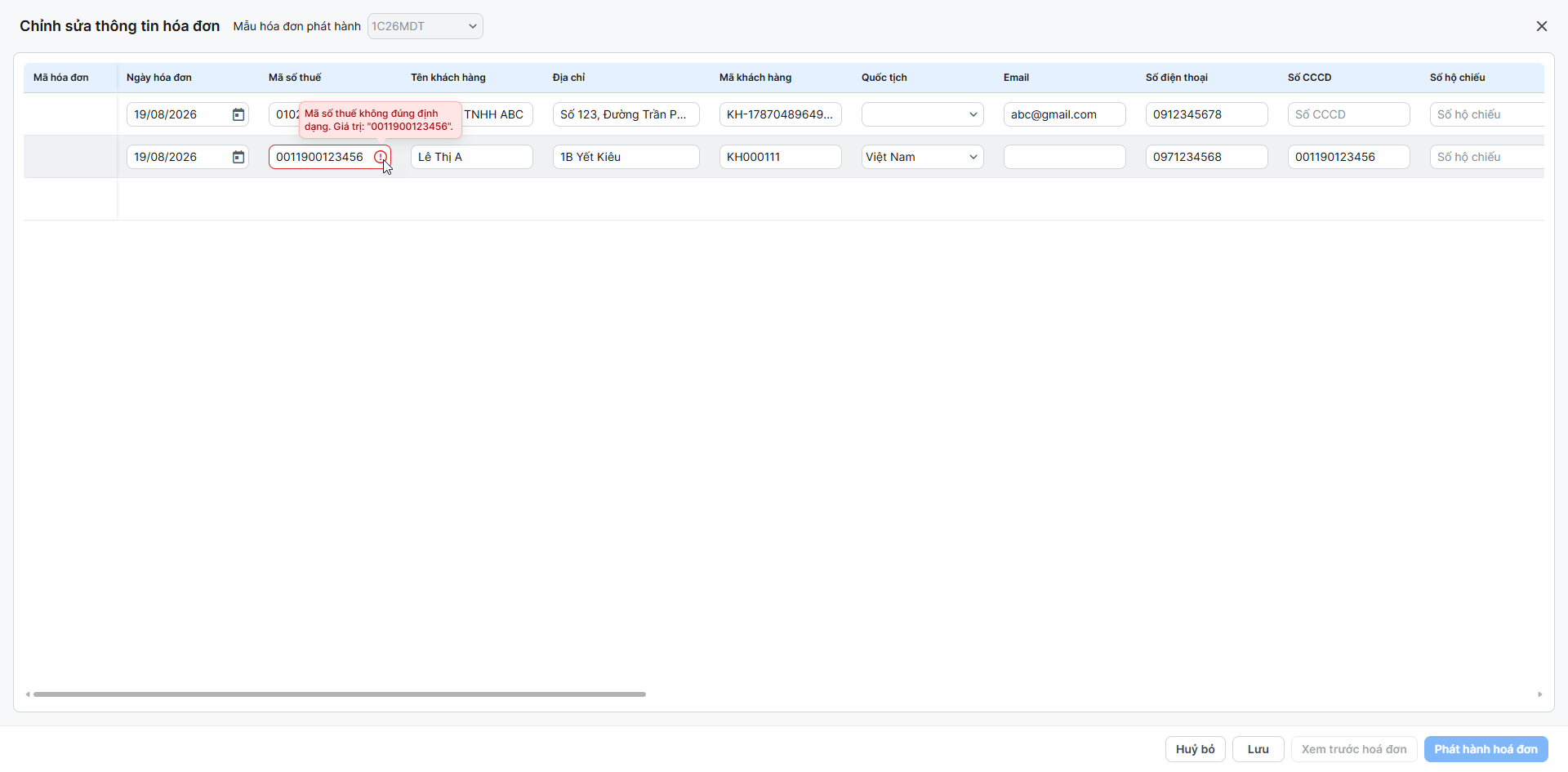Click the Tên khách hàng column header
The width and height of the screenshot is (1568, 772).
click(448, 78)
